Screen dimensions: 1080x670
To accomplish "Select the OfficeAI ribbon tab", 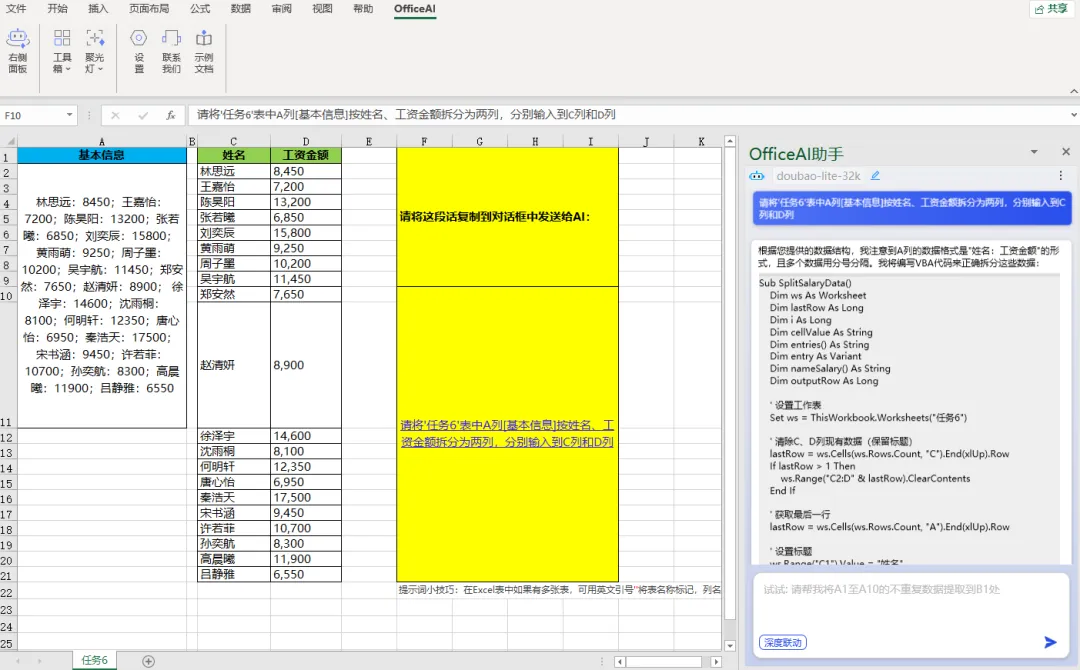I will click(415, 8).
